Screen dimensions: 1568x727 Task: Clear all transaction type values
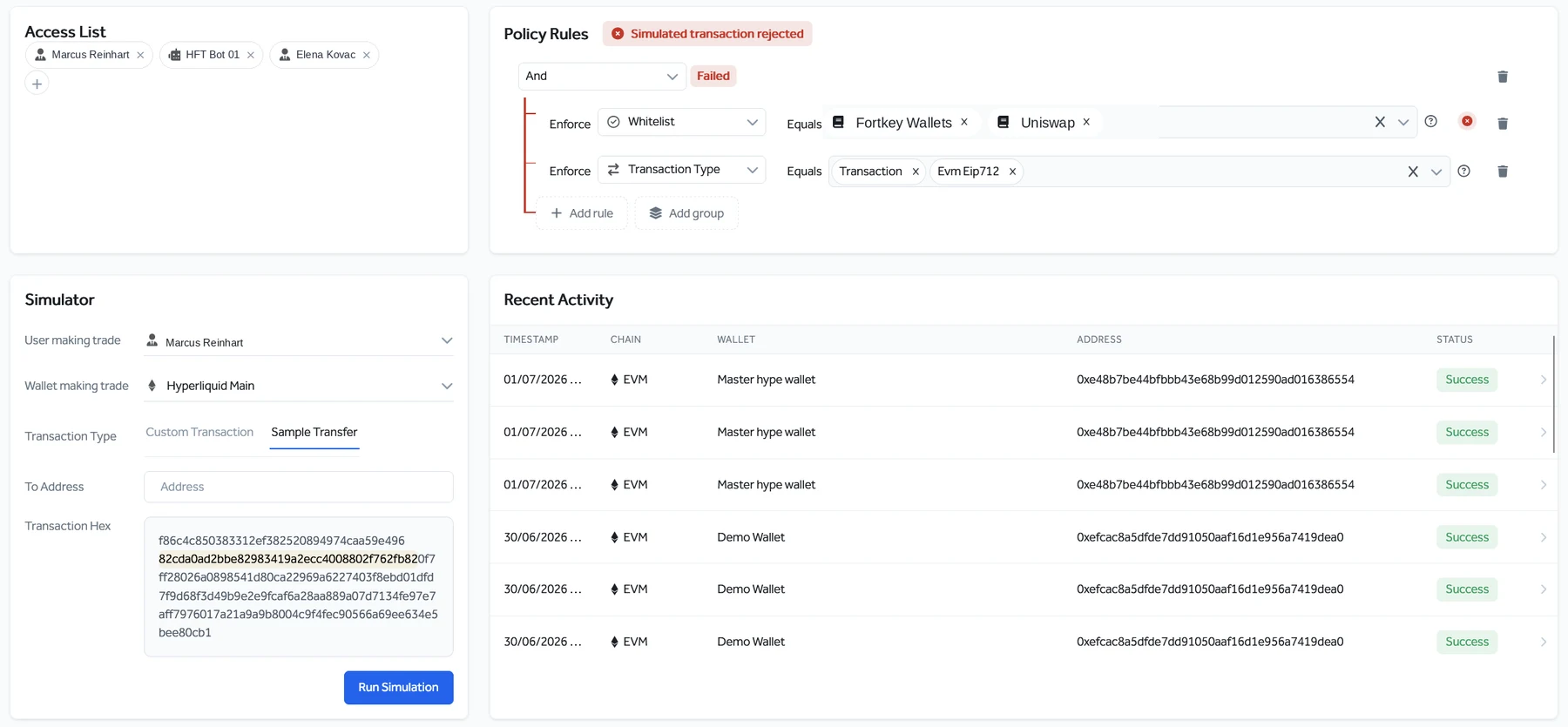click(x=1413, y=172)
